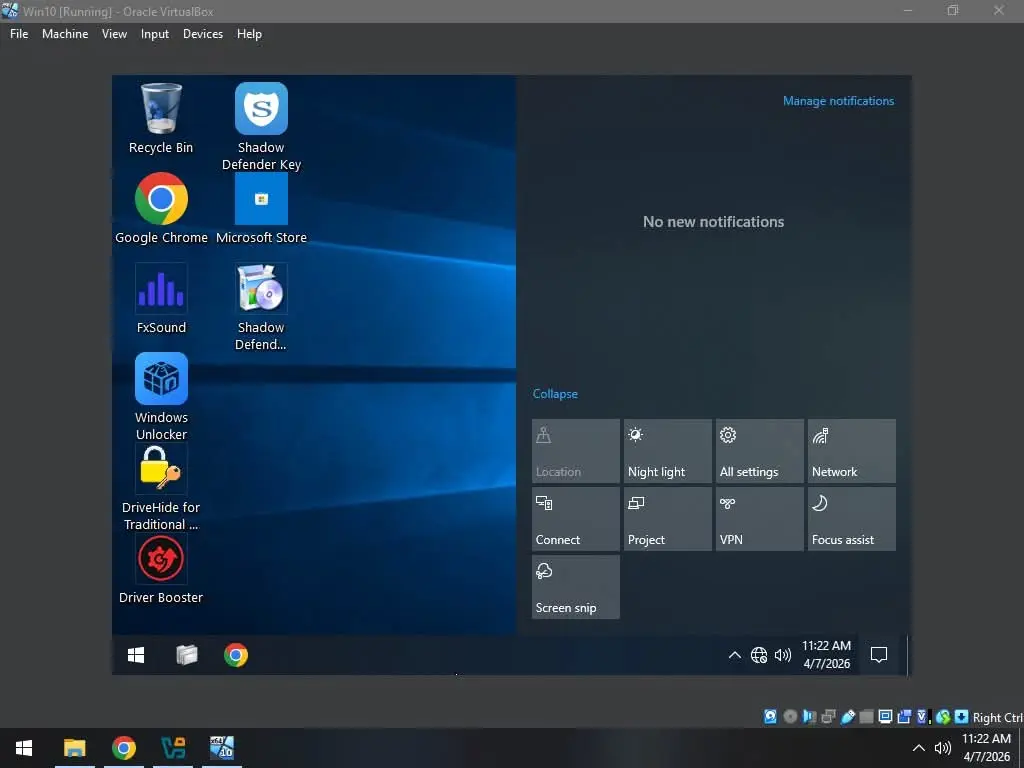Click VirtualBox recording status indicator
This screenshot has width=1024, height=768.
click(x=904, y=716)
